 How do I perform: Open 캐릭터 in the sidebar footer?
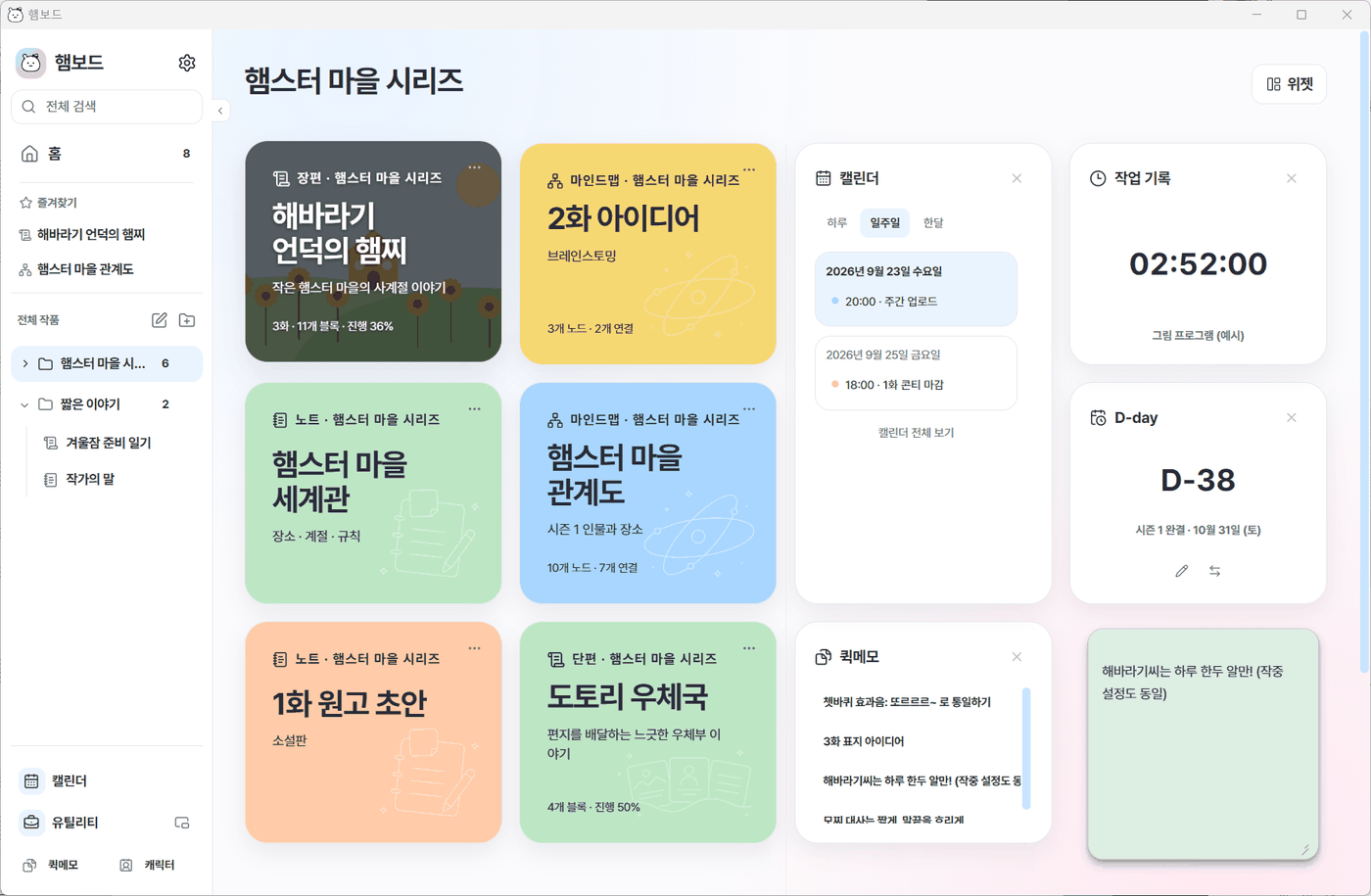148,865
